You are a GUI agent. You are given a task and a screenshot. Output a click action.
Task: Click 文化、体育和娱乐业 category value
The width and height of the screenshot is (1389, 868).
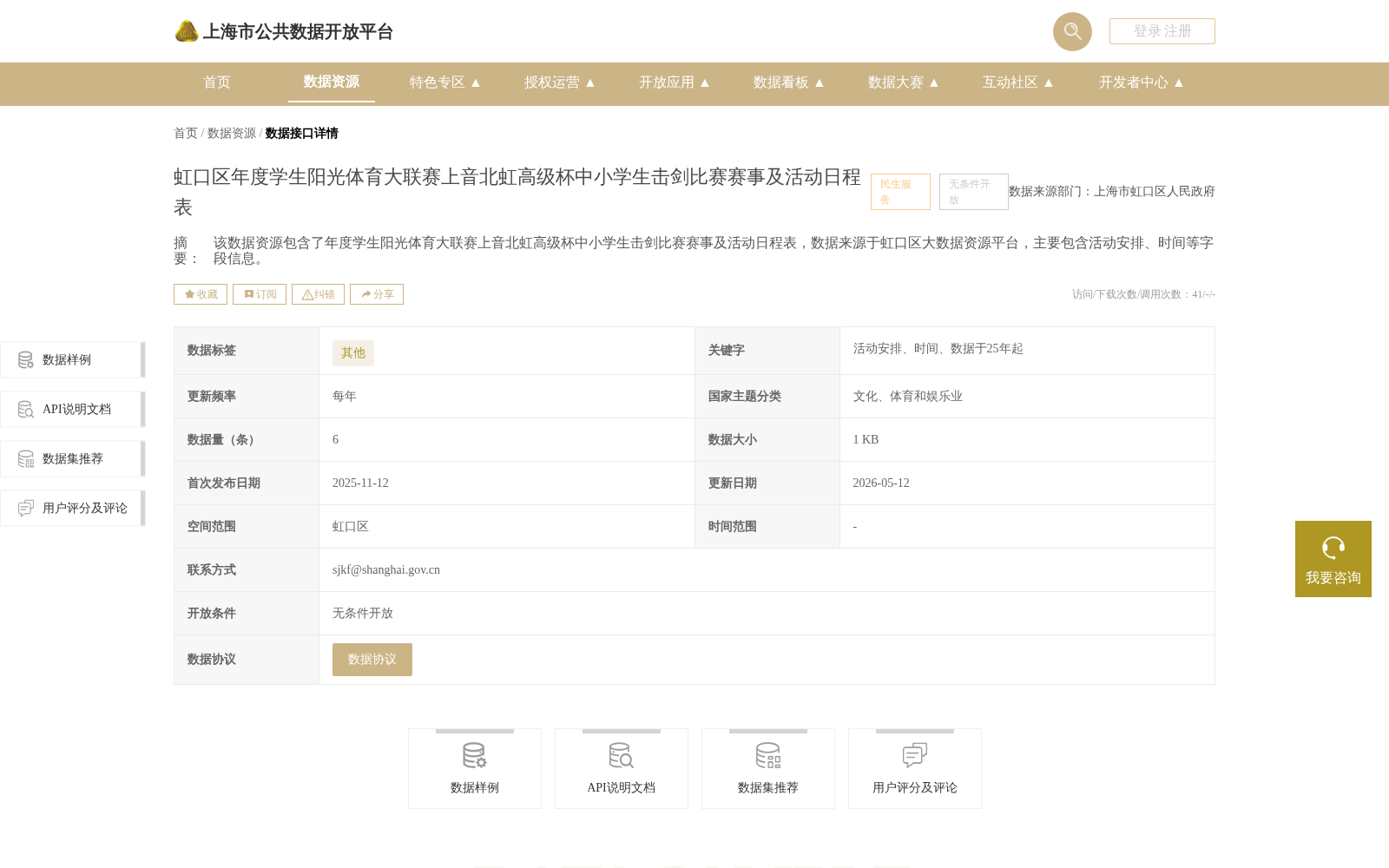908,397
